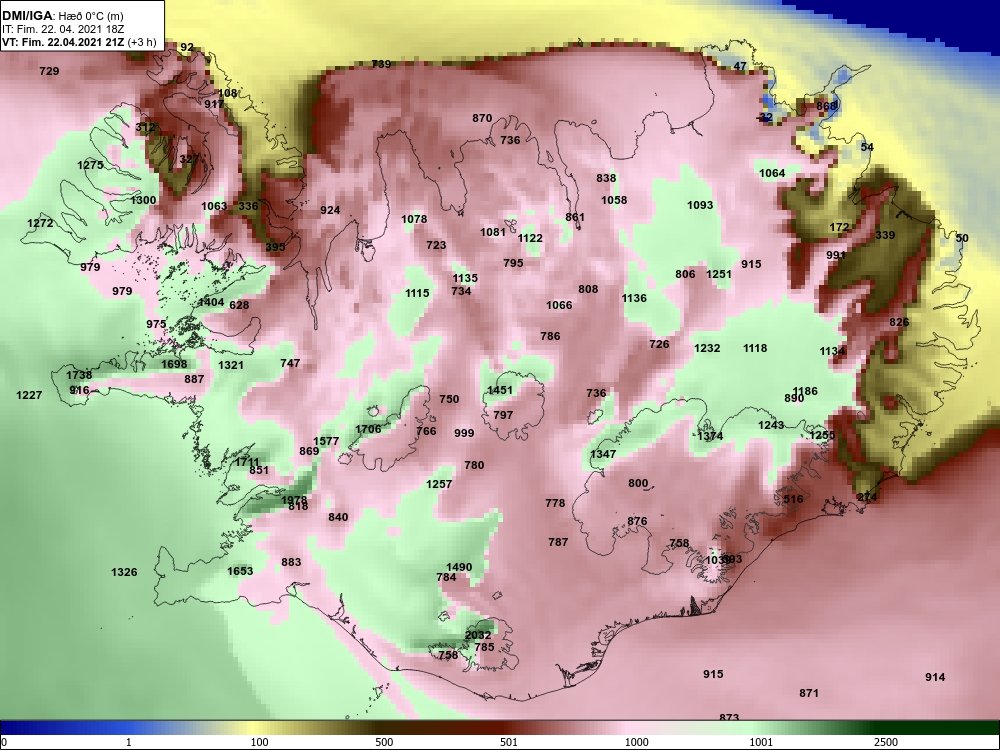Select the value 1135
Screen dimensions: 1000x750
[x=465, y=279]
